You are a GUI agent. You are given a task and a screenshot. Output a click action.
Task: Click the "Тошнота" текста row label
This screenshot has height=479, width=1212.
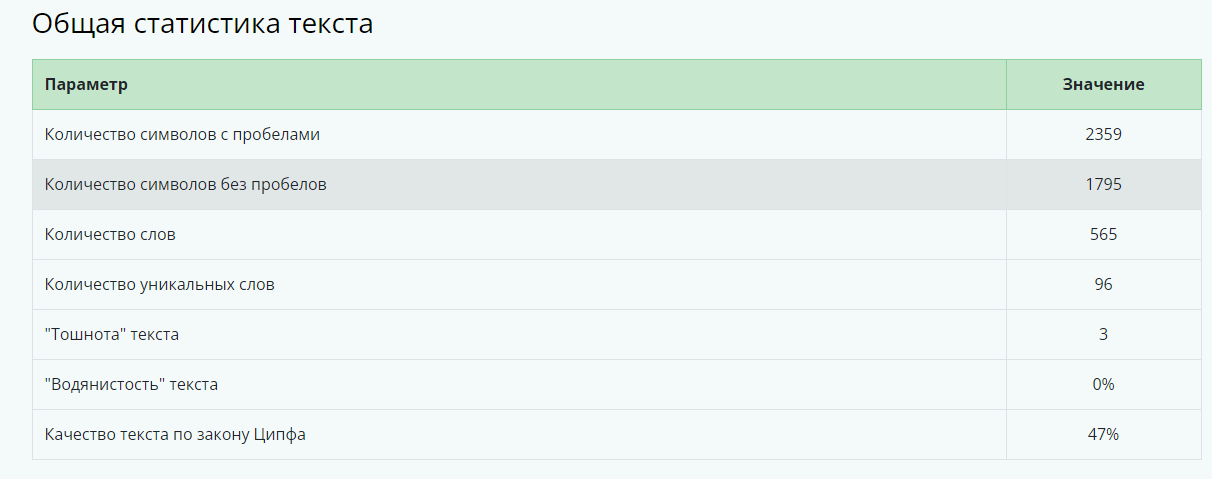pyautogui.click(x=112, y=334)
